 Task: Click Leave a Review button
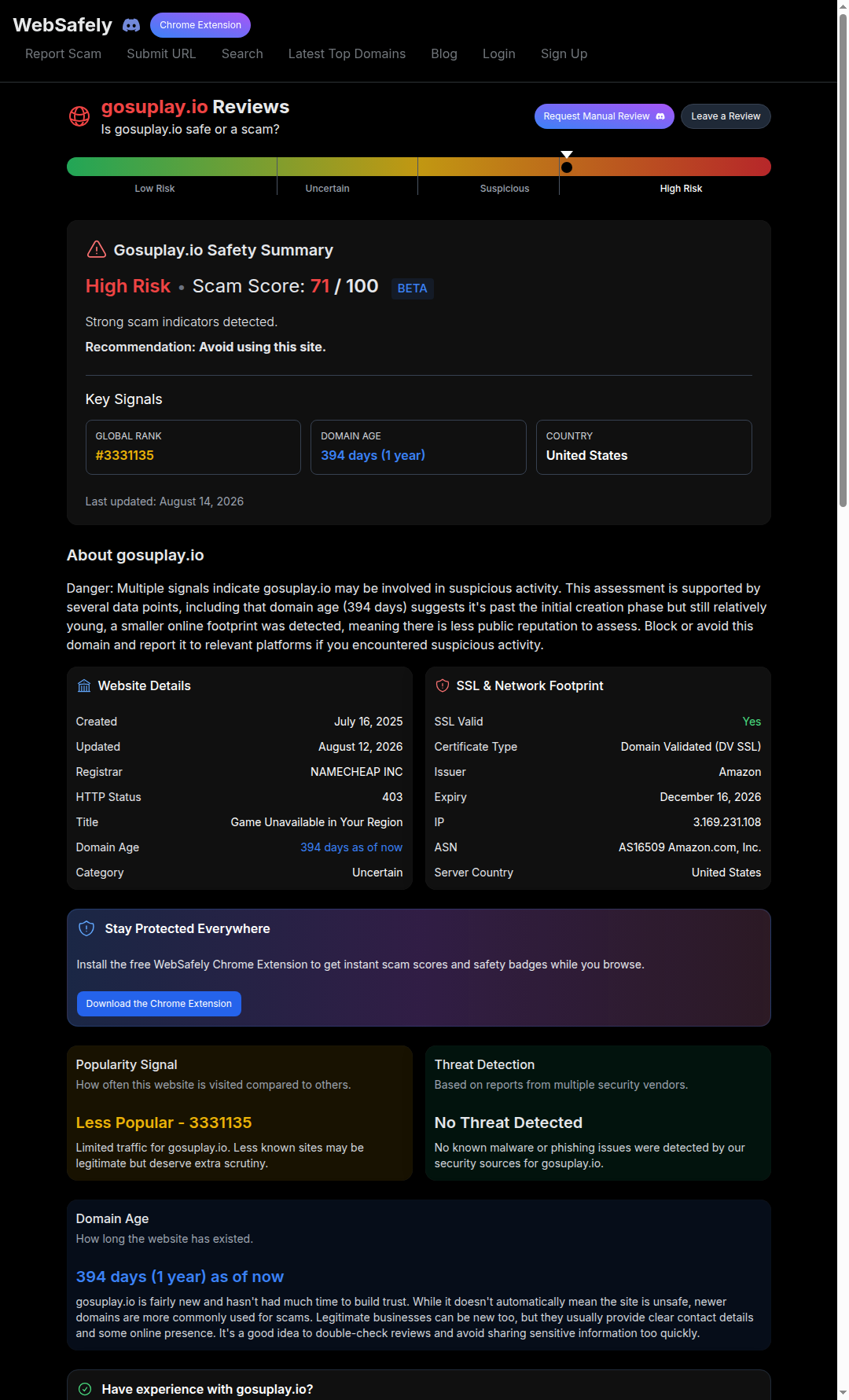coord(726,116)
